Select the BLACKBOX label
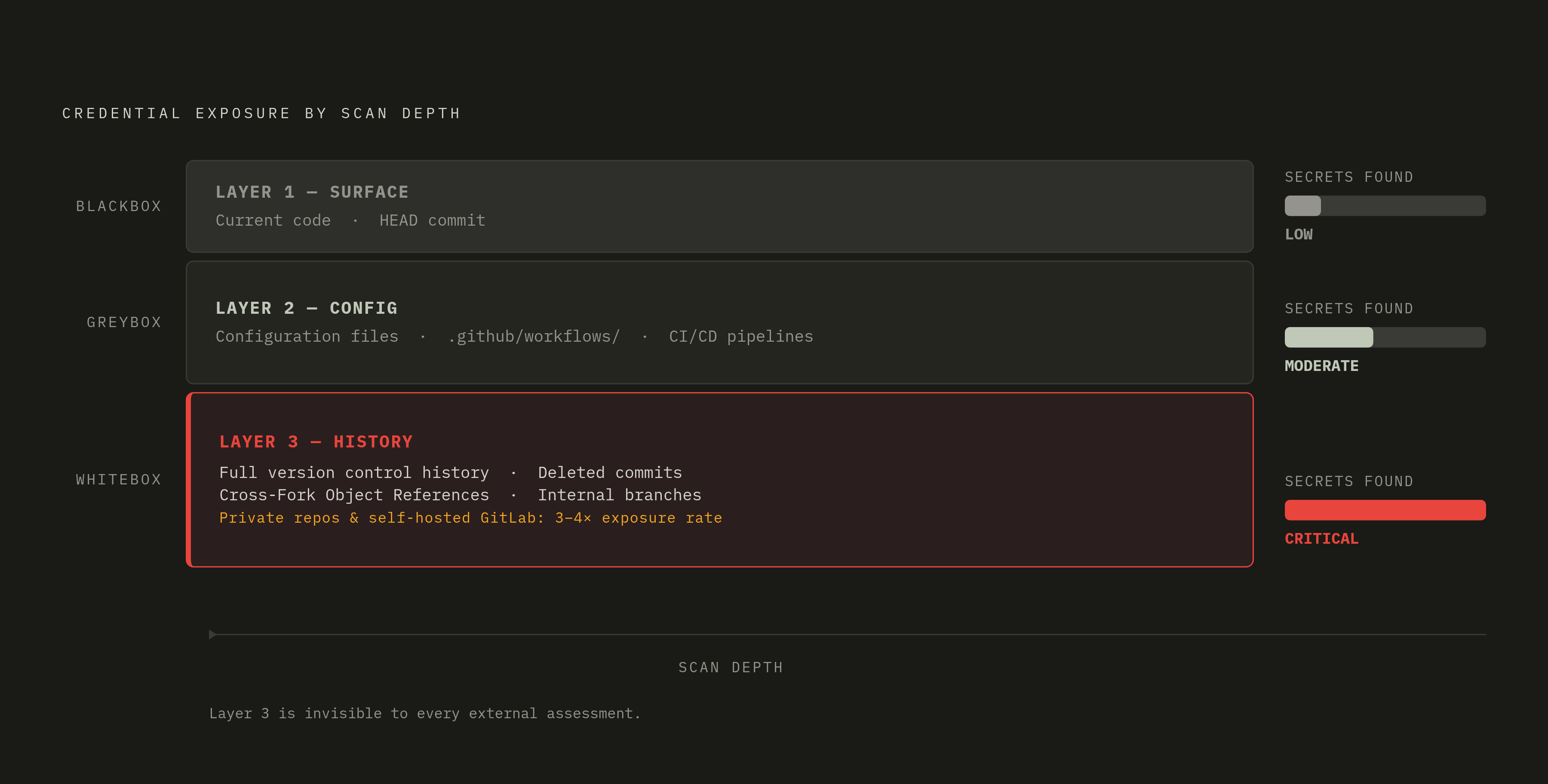The width and height of the screenshot is (1548, 784). (x=119, y=206)
